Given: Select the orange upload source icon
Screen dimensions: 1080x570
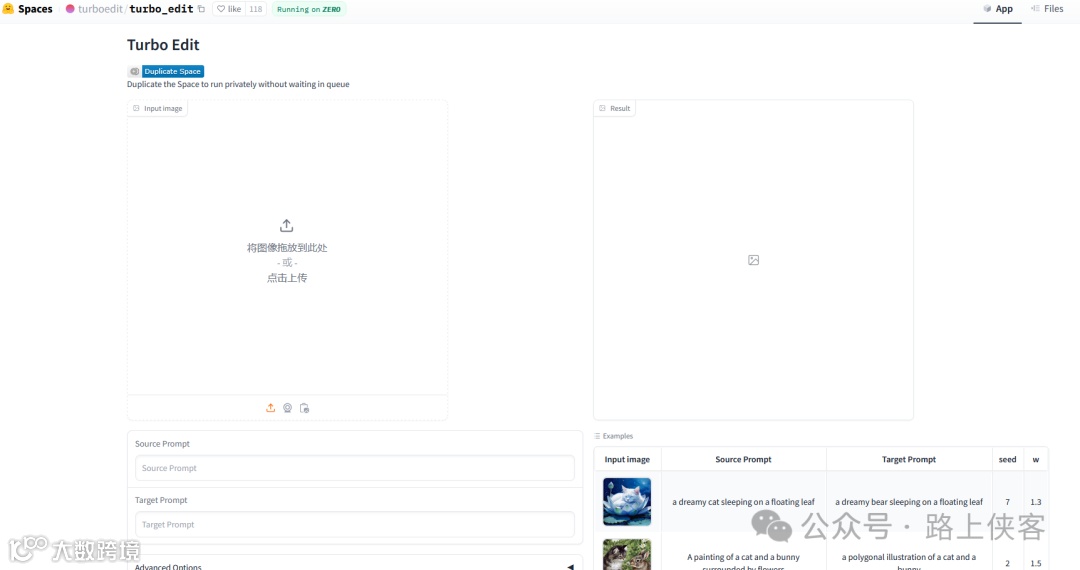Looking at the screenshot, I should pos(271,408).
